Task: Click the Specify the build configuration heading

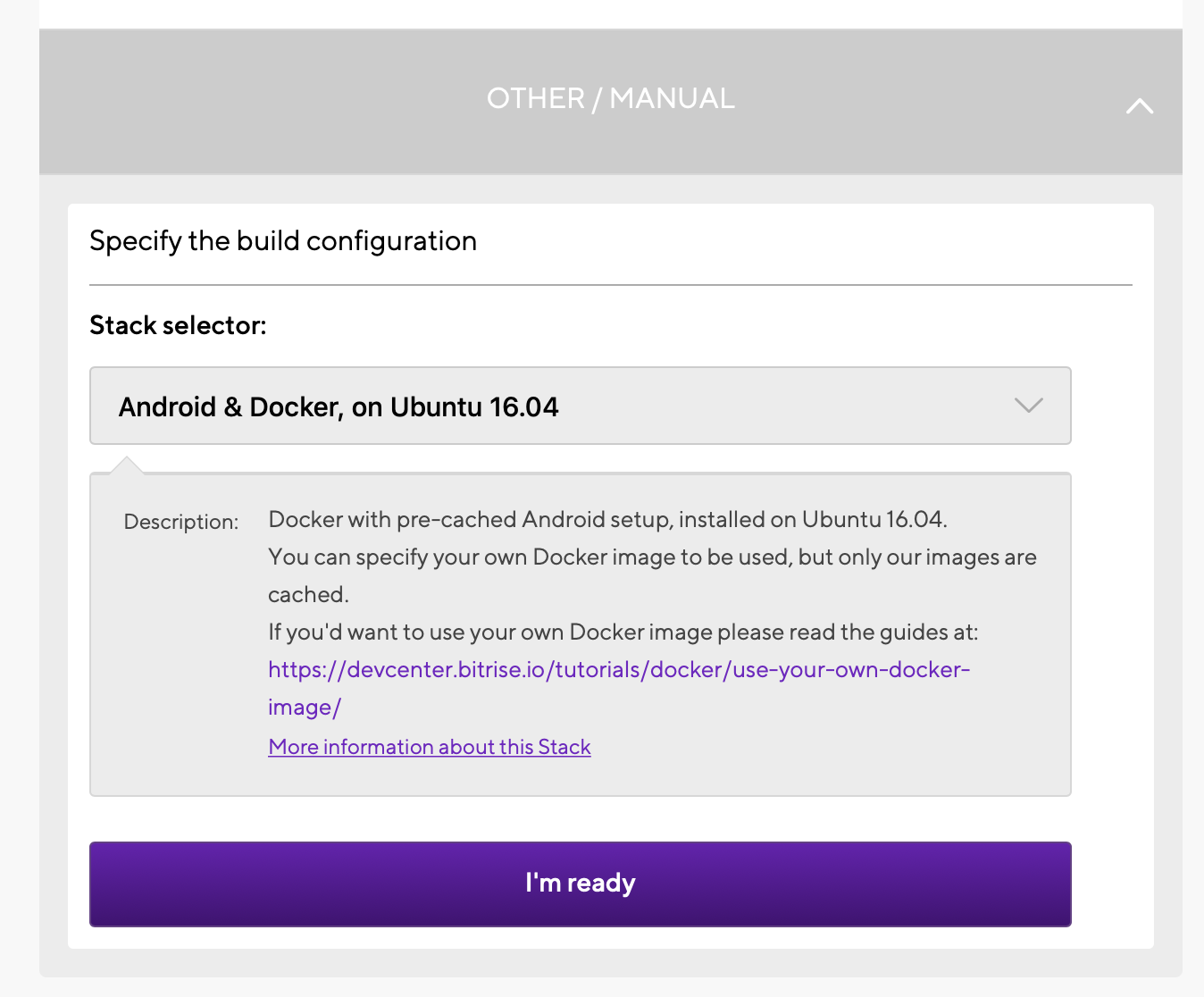Action: (x=283, y=241)
